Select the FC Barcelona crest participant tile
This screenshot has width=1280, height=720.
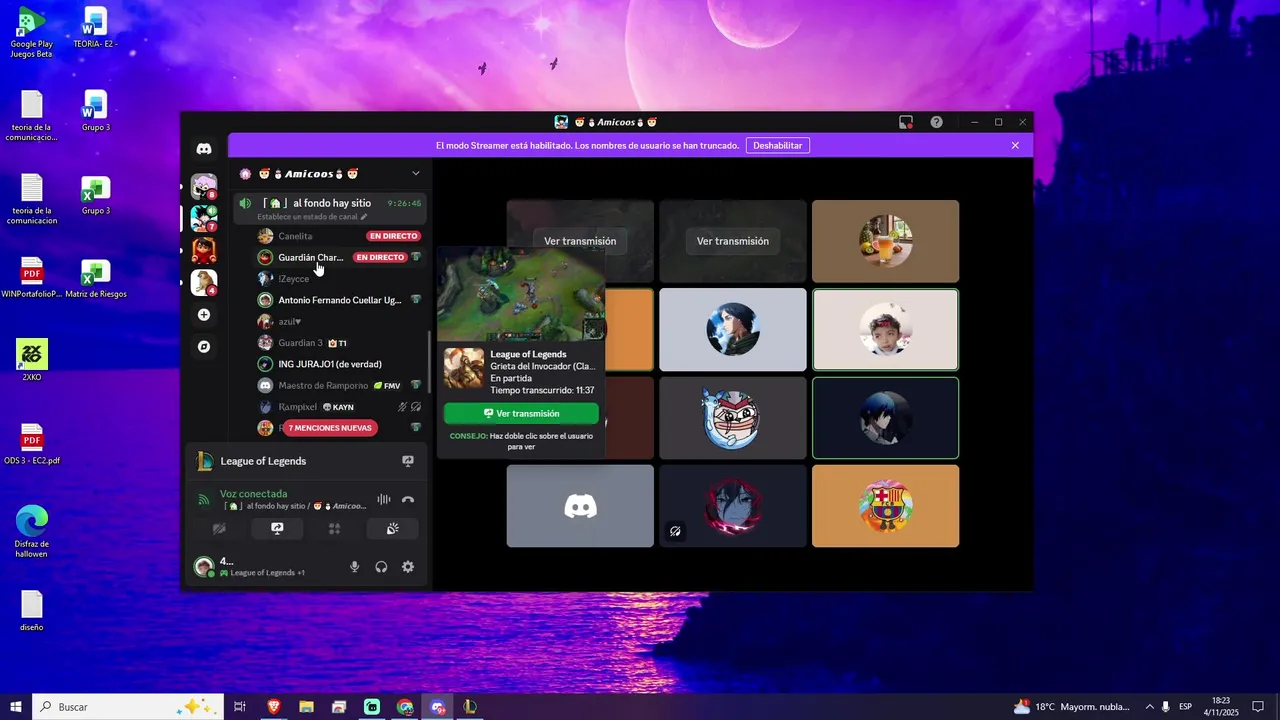pyautogui.click(x=885, y=505)
